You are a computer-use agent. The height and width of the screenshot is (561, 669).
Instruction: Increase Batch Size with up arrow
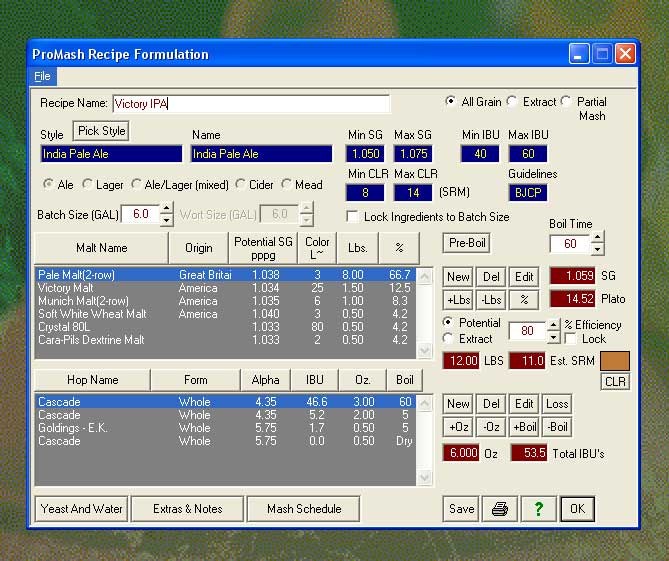point(167,209)
